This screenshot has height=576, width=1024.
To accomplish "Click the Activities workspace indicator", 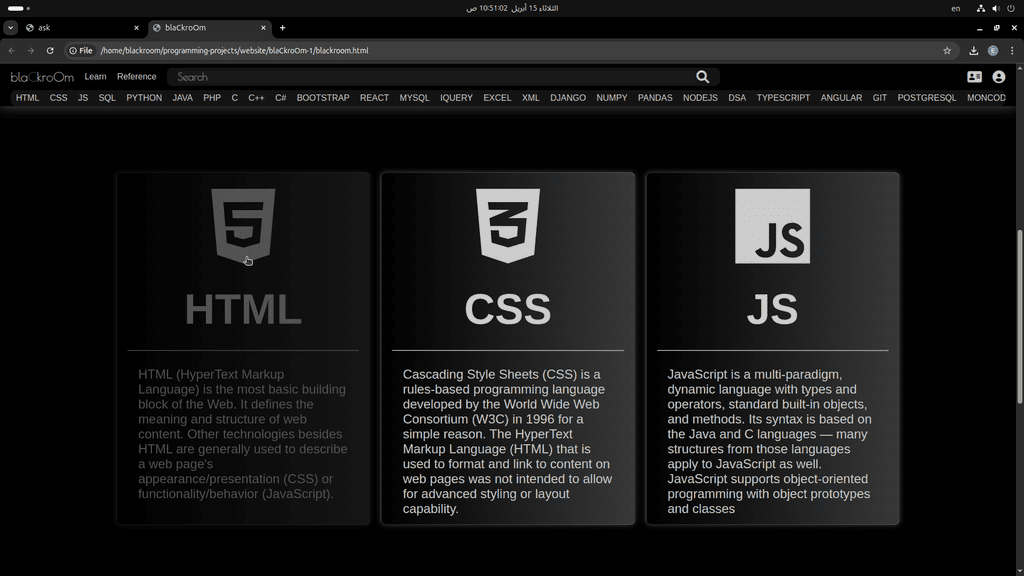I will click(x=18, y=8).
